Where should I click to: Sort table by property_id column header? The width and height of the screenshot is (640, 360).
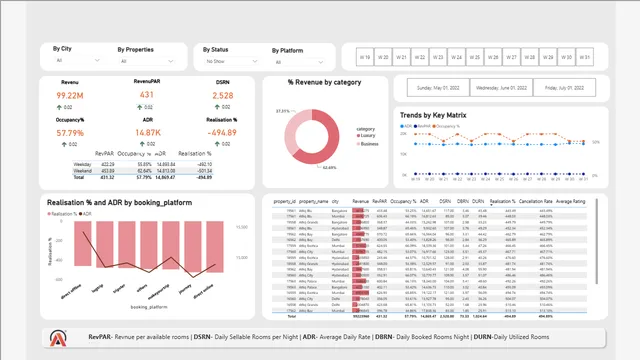point(284,201)
